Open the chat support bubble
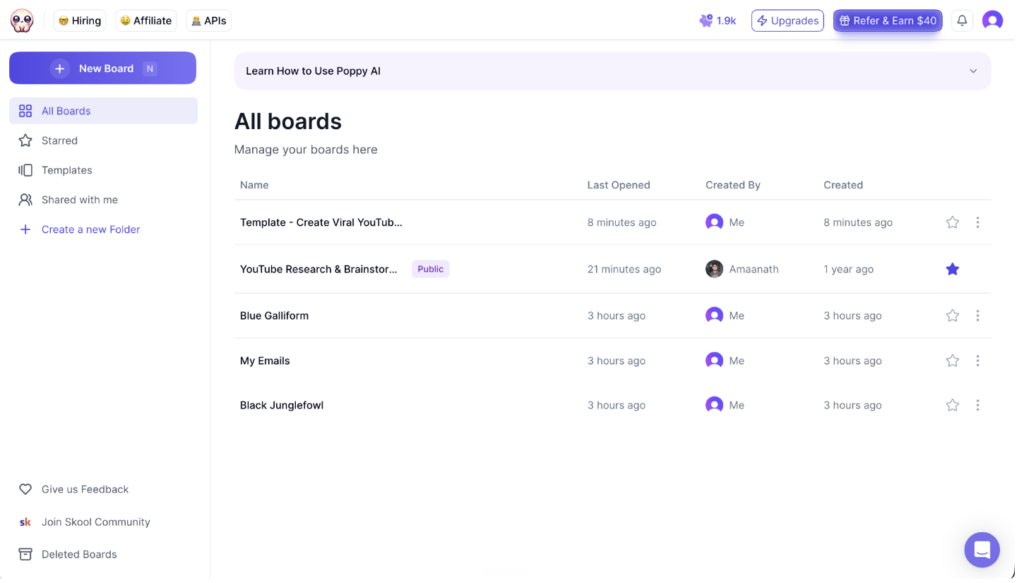 pos(982,550)
